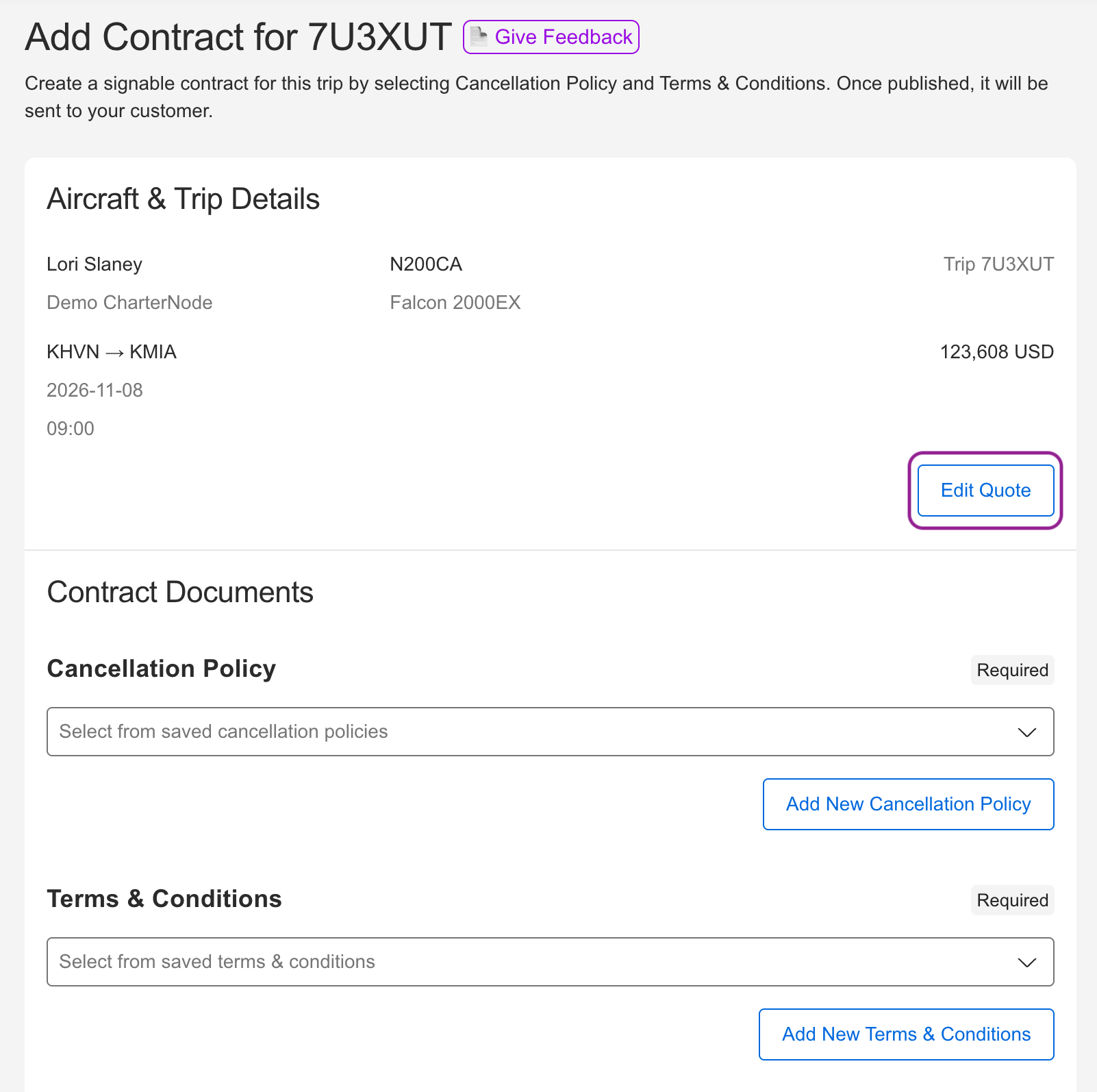Viewport: 1097px width, 1092px height.
Task: Expand the terms & conditions chevron arrow
Action: pos(1026,963)
